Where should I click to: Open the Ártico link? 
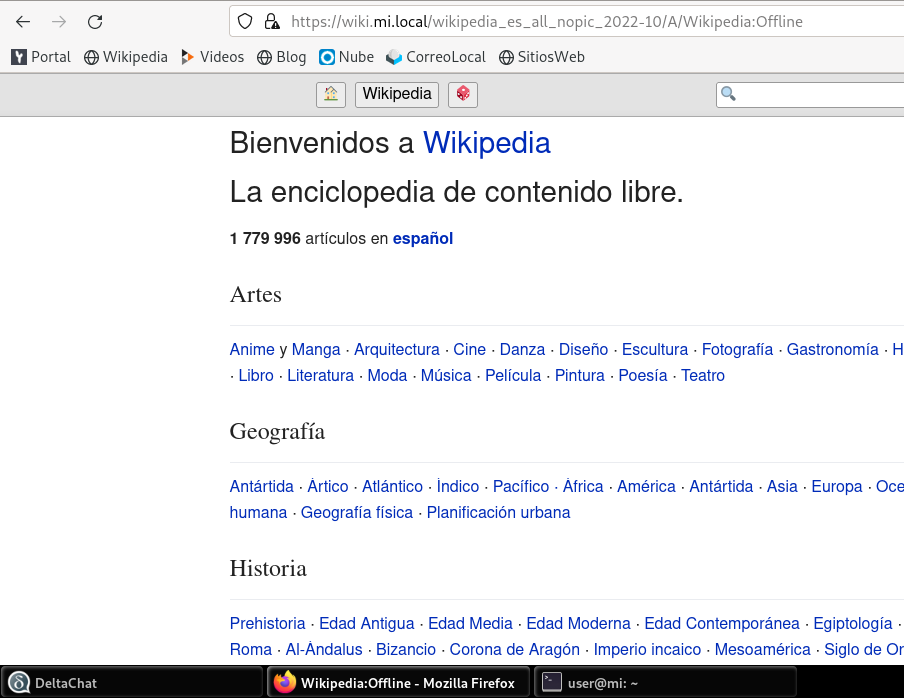coord(328,486)
